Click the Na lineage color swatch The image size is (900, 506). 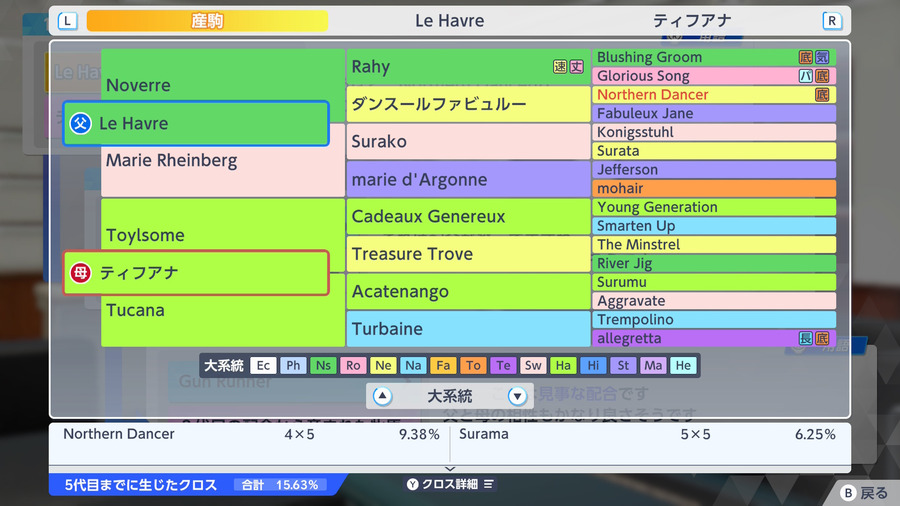pos(413,365)
